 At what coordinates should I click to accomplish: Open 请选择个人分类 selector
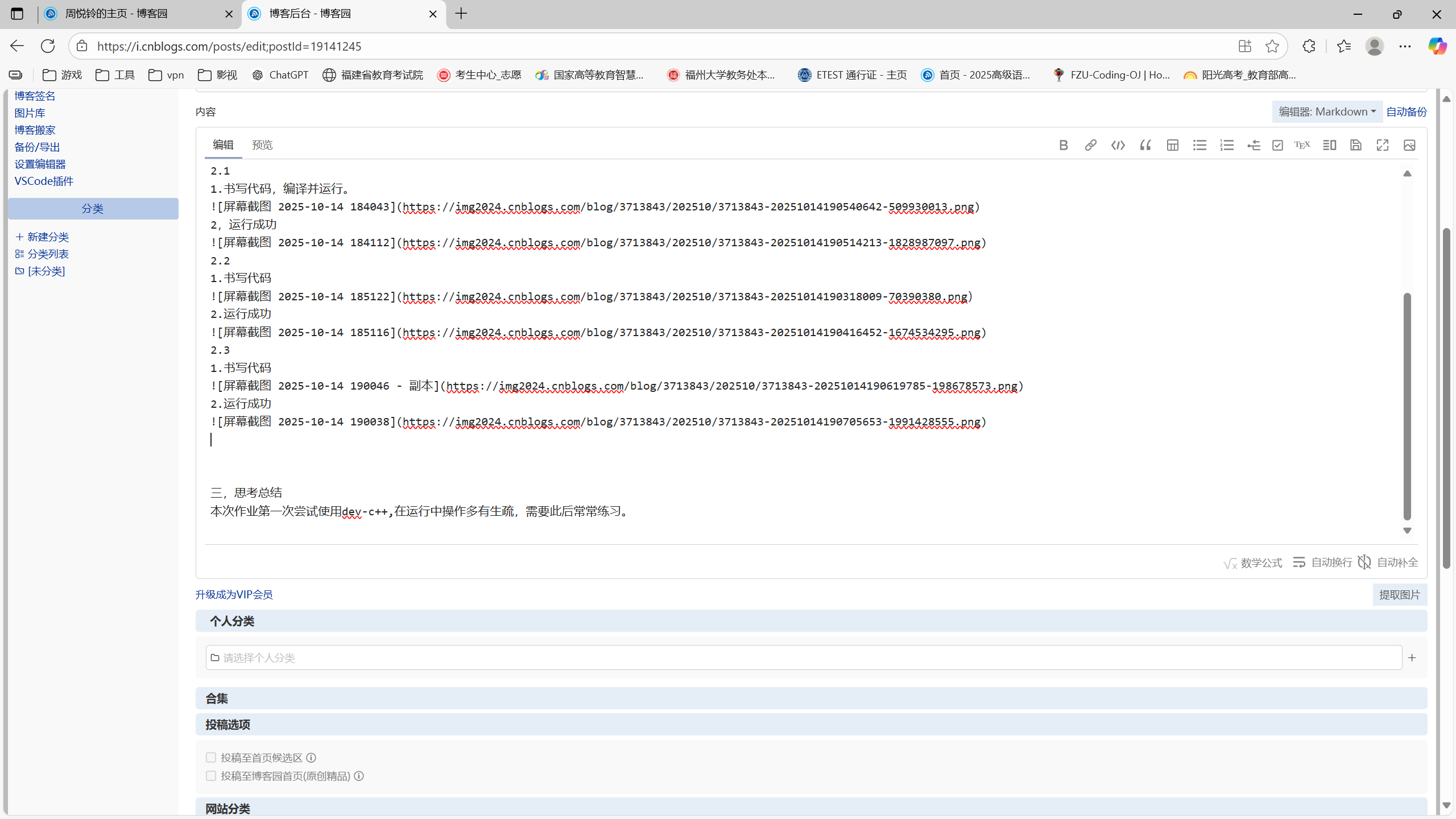coord(803,657)
